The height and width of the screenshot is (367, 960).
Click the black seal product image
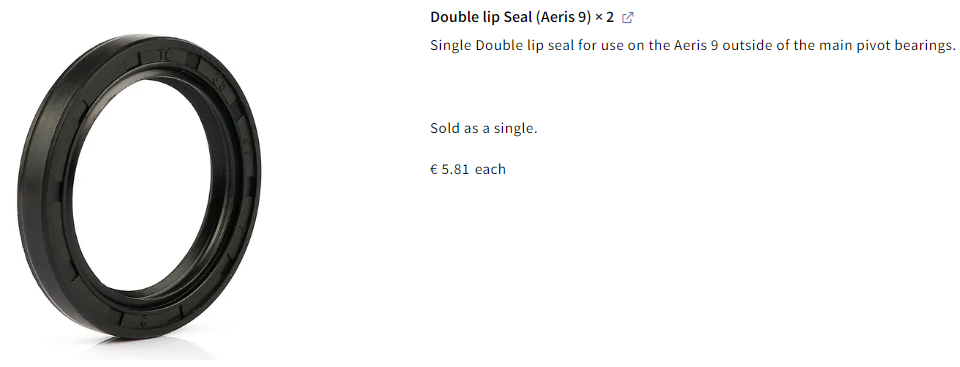(x=139, y=186)
